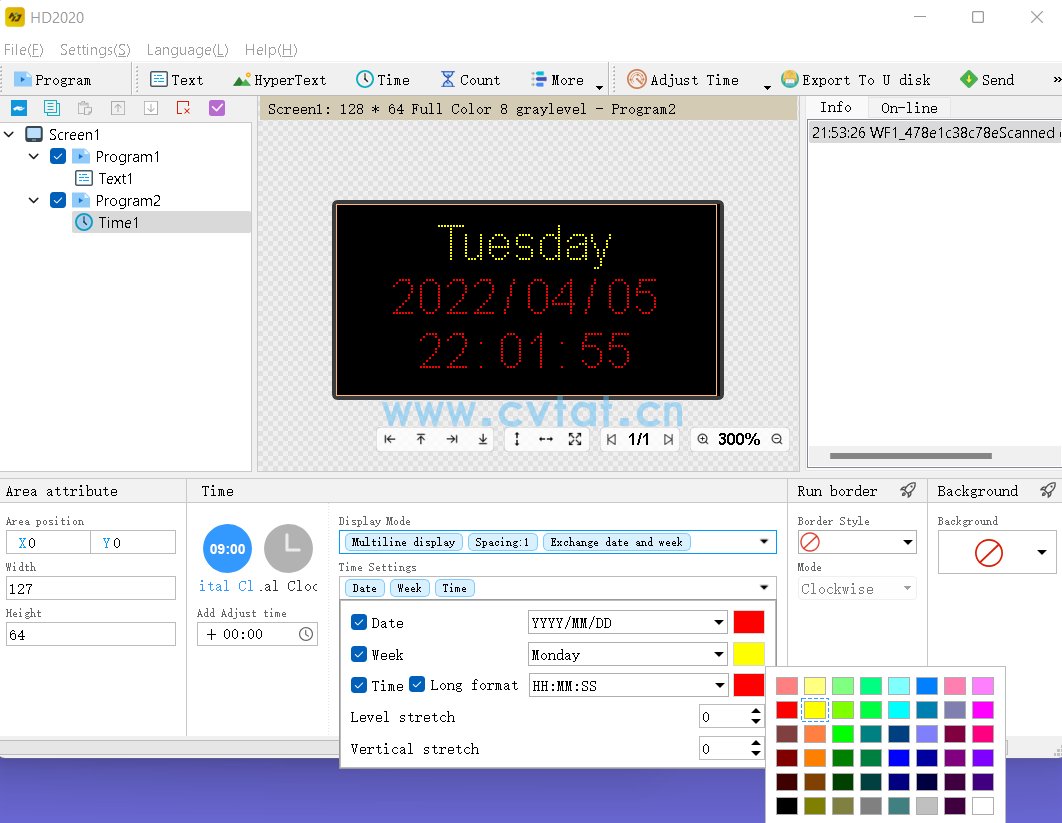1062x823 pixels.
Task: Insert a Count area
Action: [x=470, y=80]
